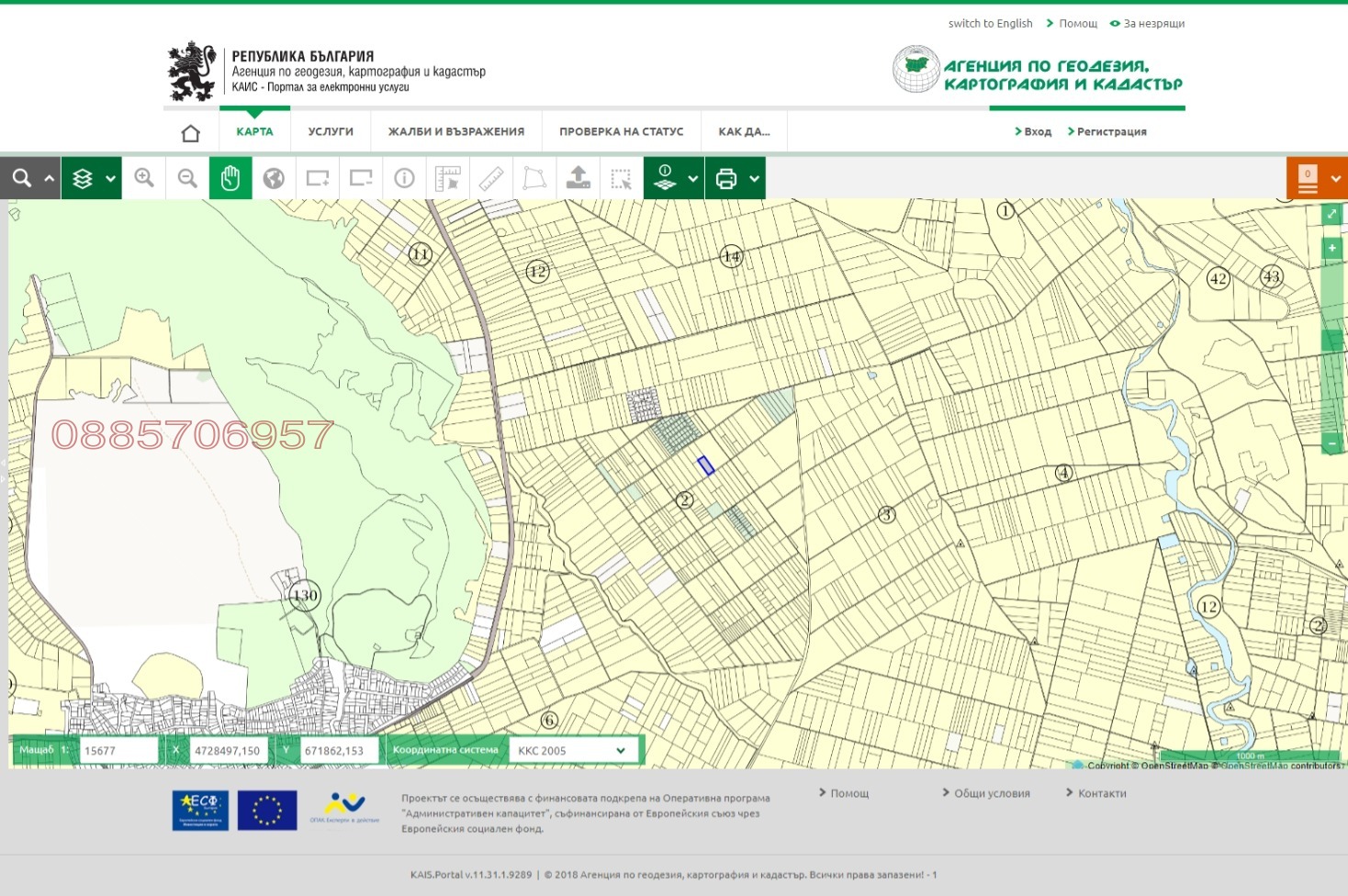Pick the polygon area measurement tool
Viewport: 1348px width, 896px height.
(x=534, y=178)
